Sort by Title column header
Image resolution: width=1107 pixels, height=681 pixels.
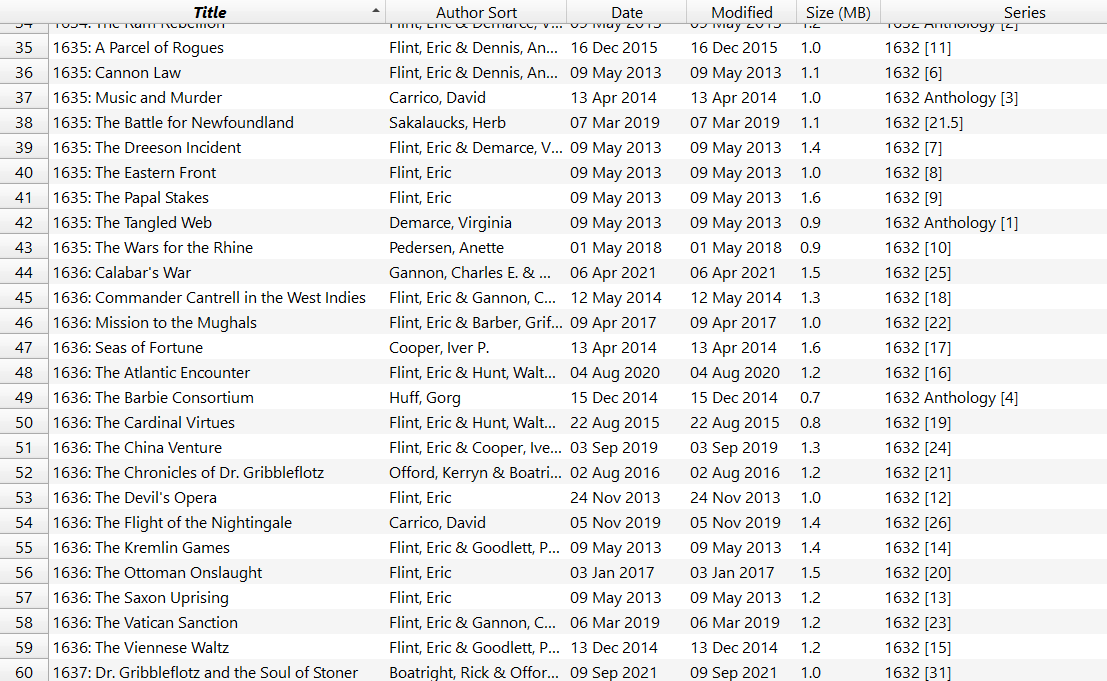210,12
